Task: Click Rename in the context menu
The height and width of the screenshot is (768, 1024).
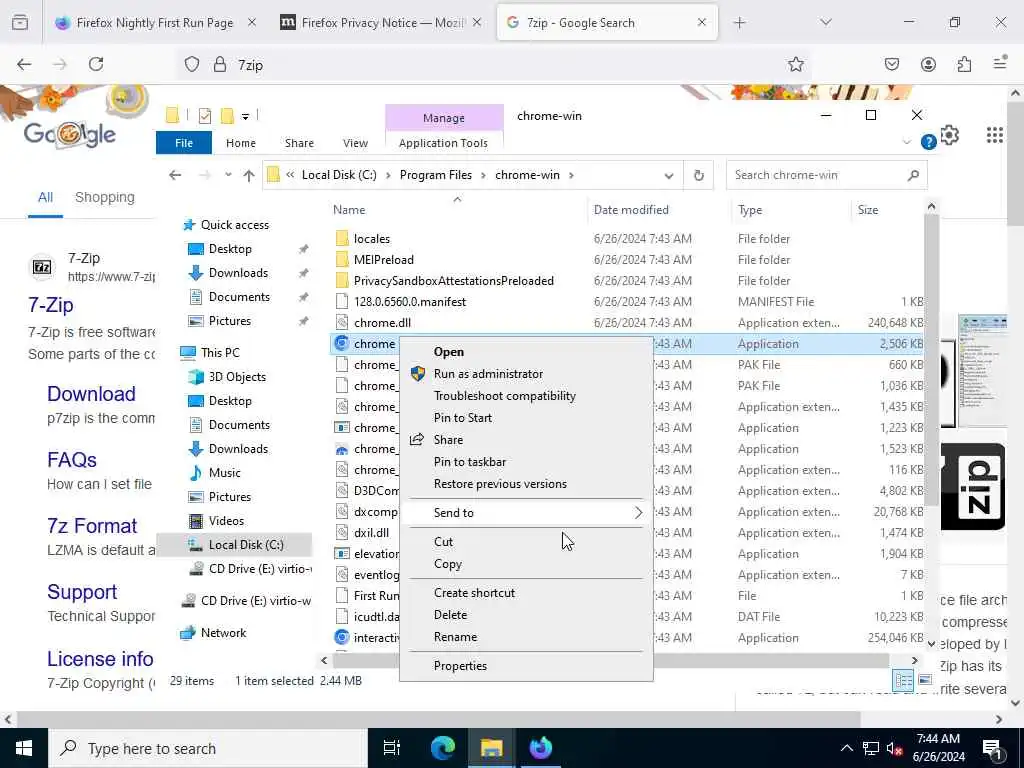Action: pyautogui.click(x=526, y=637)
